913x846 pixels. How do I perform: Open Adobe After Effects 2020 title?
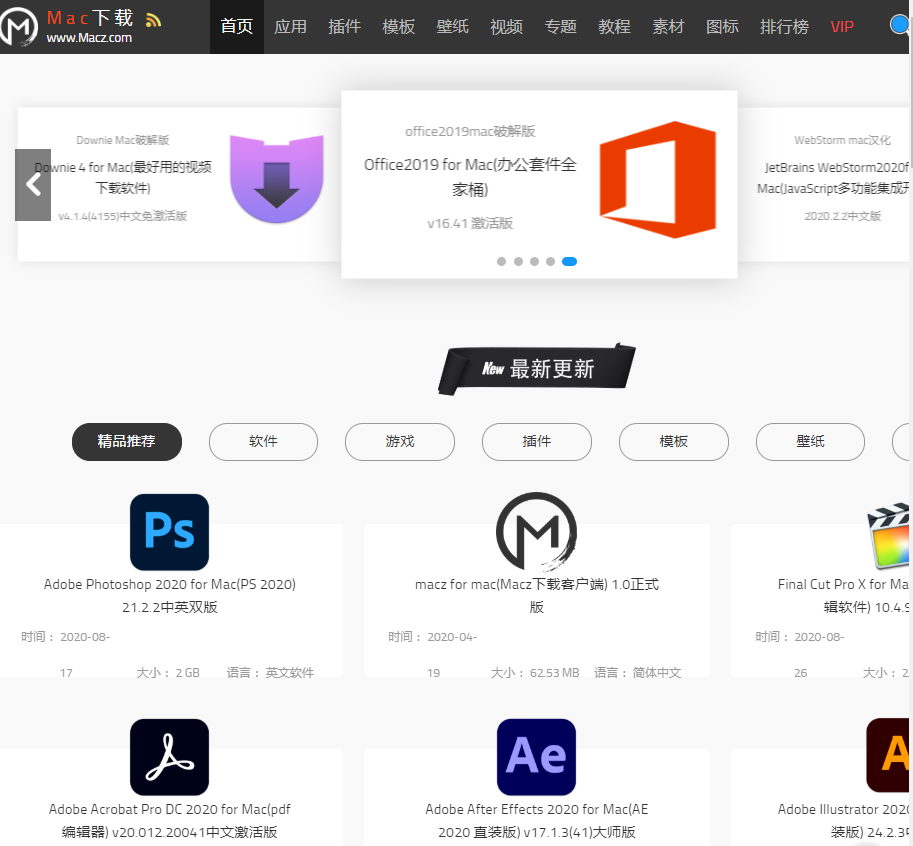pyautogui.click(x=536, y=820)
